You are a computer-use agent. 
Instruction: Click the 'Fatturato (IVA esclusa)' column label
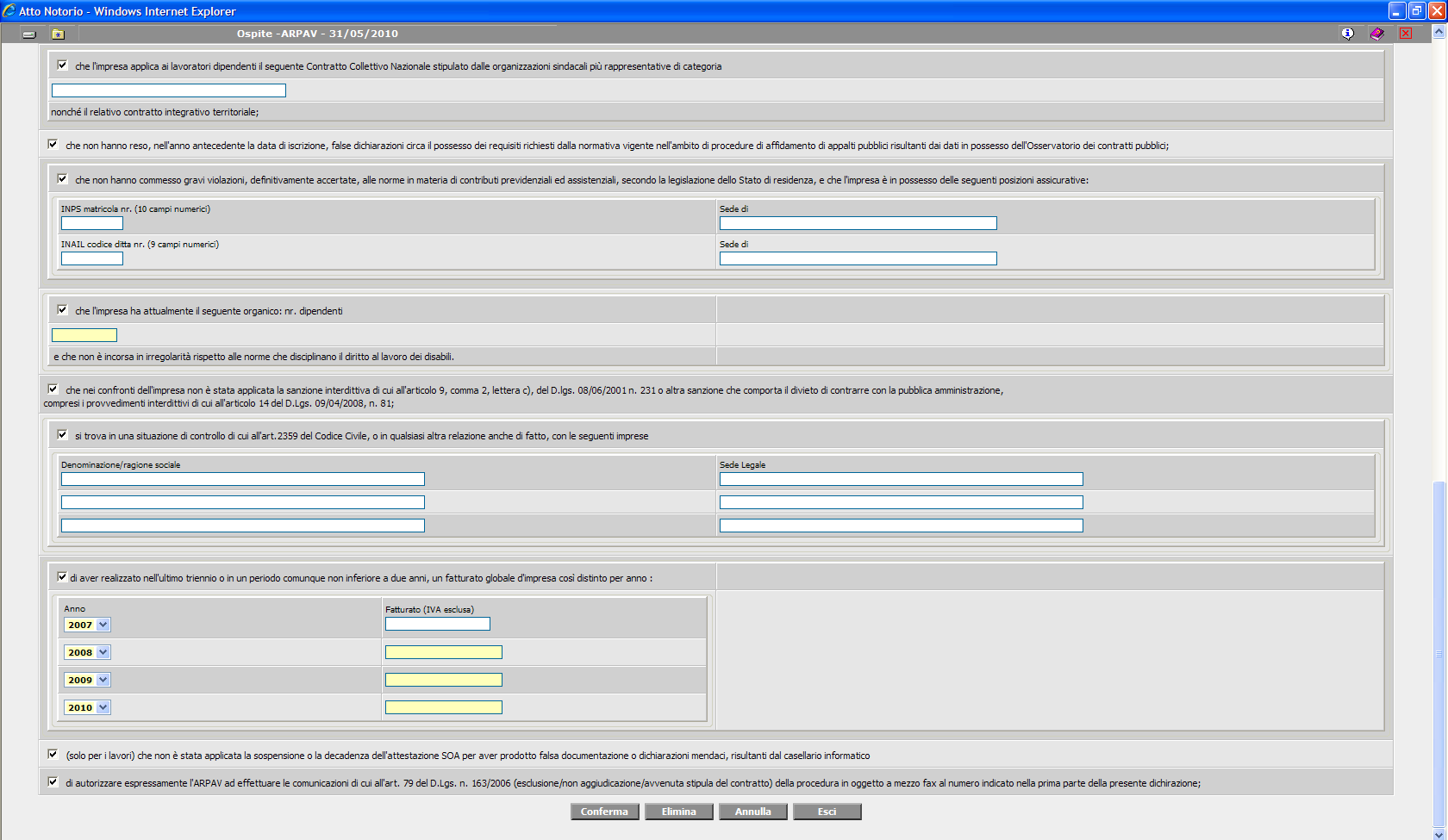[429, 609]
